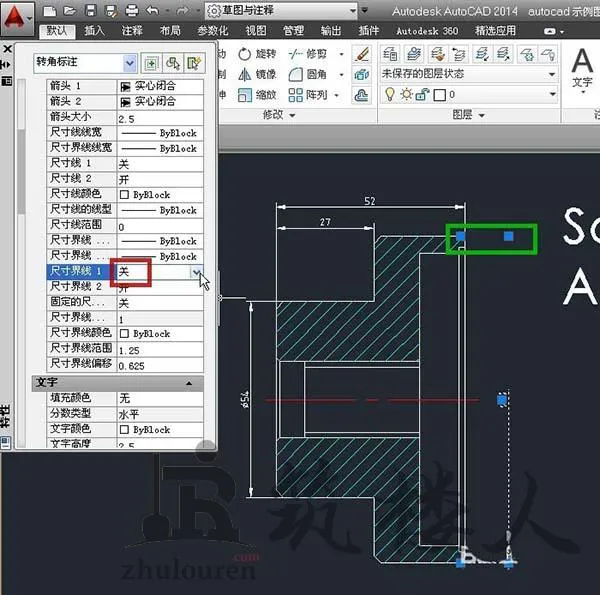Click the Quick Select icon in Properties
600x595 pixels.
click(x=195, y=63)
